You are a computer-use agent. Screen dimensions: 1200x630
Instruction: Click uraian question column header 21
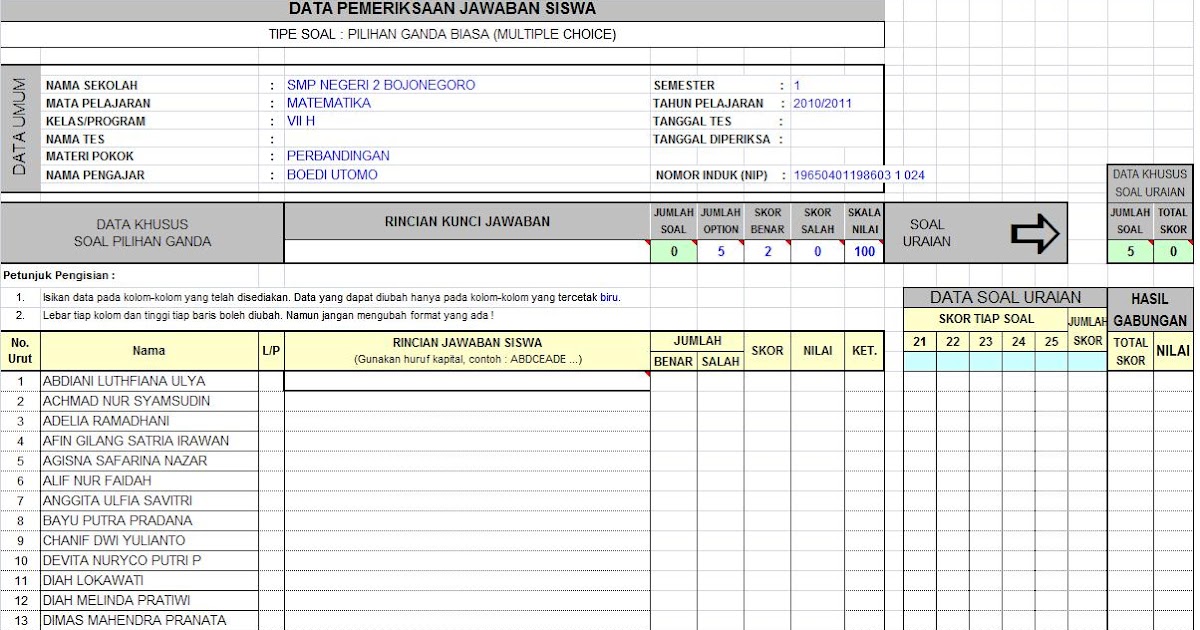tap(920, 341)
